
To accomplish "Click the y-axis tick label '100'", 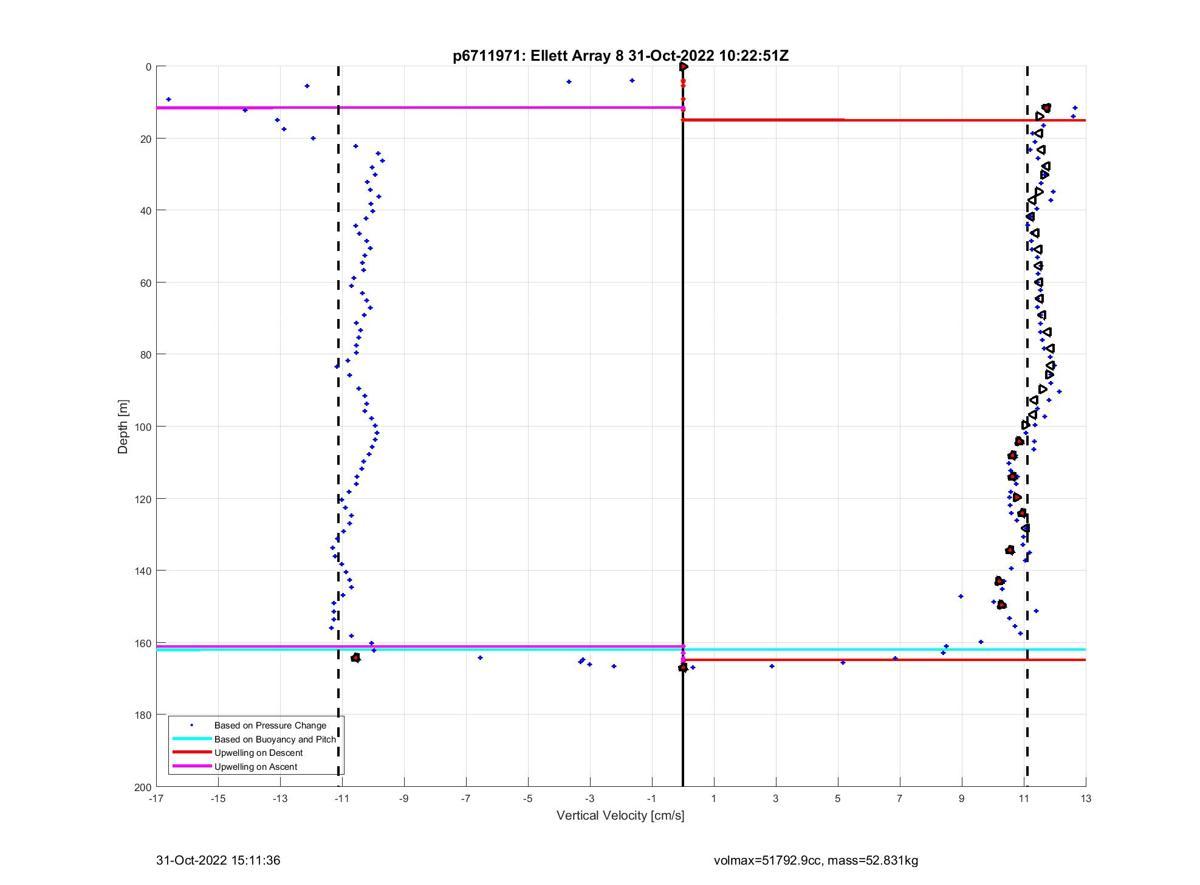I will click(142, 427).
